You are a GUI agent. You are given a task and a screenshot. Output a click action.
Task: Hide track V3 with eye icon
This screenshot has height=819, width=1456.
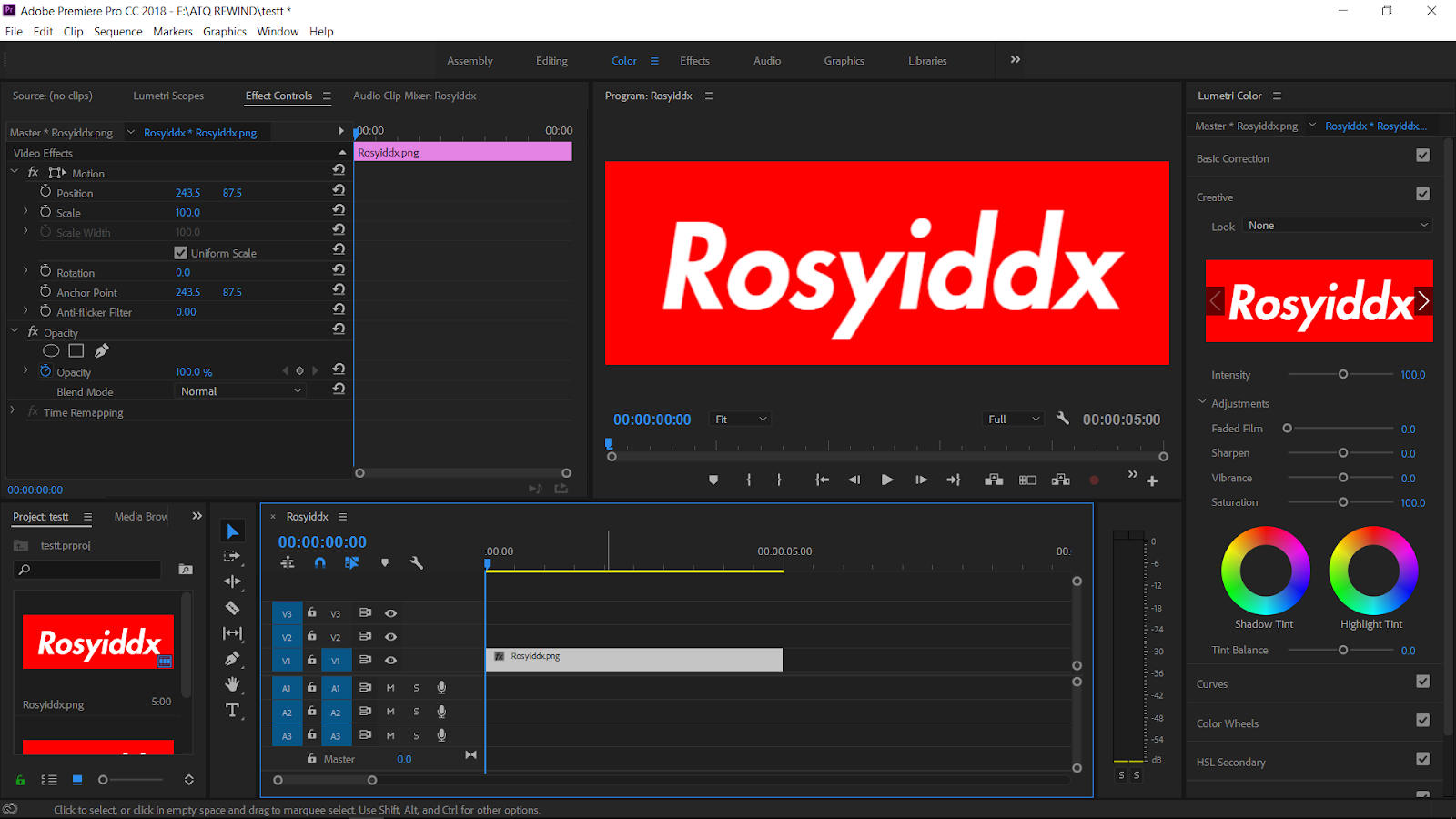coord(390,613)
